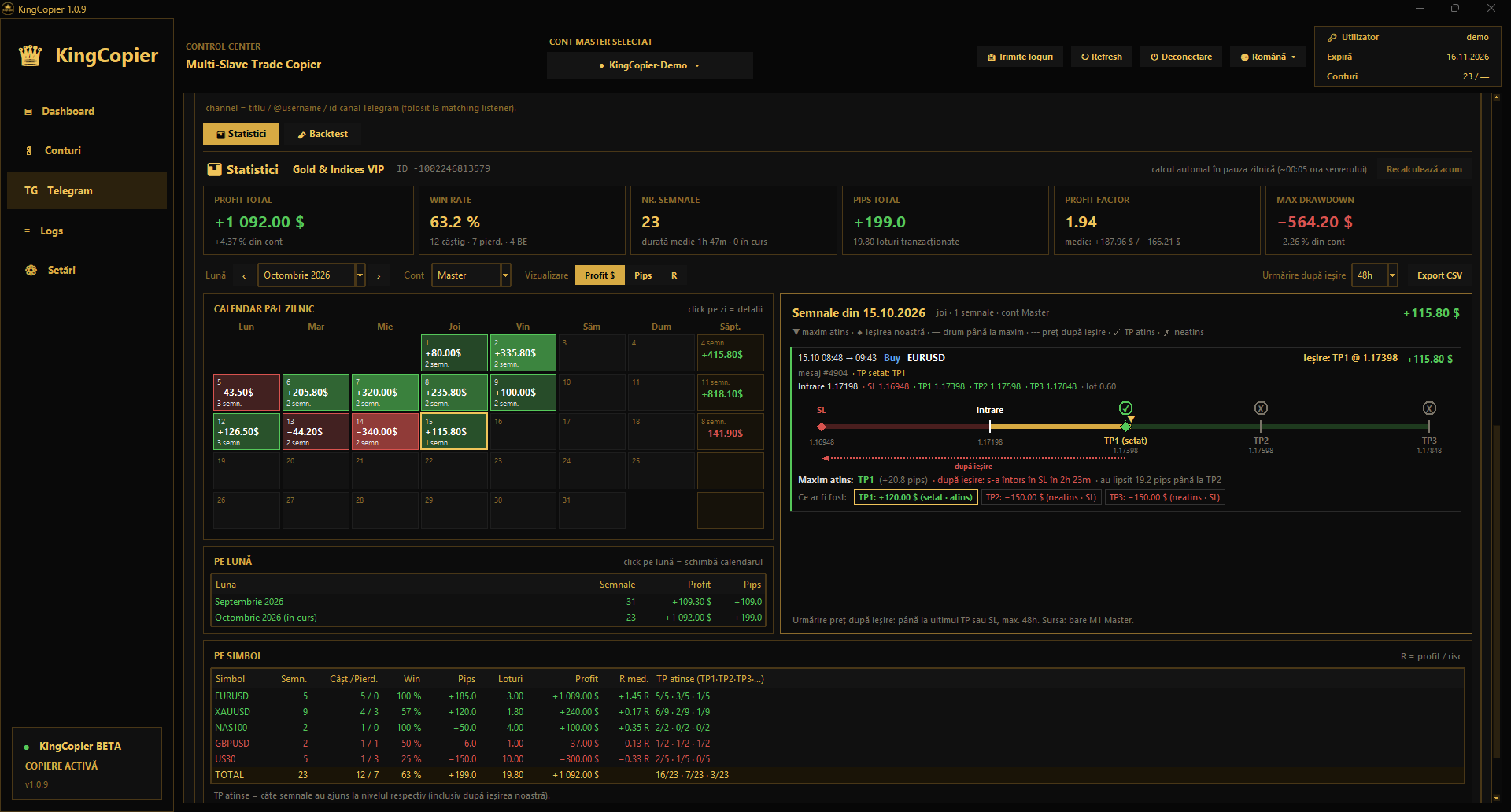Click Export CSV button
1511x812 pixels.
(x=1439, y=275)
